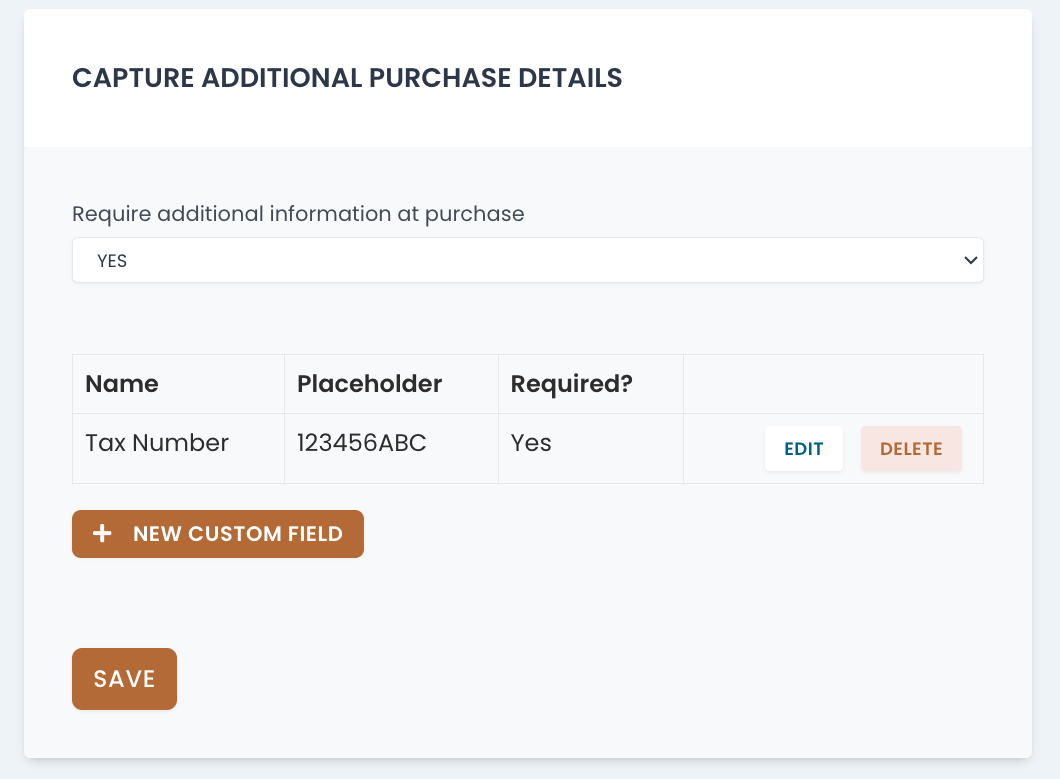Open the additional information requirement dropdown
Screen dimensions: 1060x779
click(x=527, y=260)
